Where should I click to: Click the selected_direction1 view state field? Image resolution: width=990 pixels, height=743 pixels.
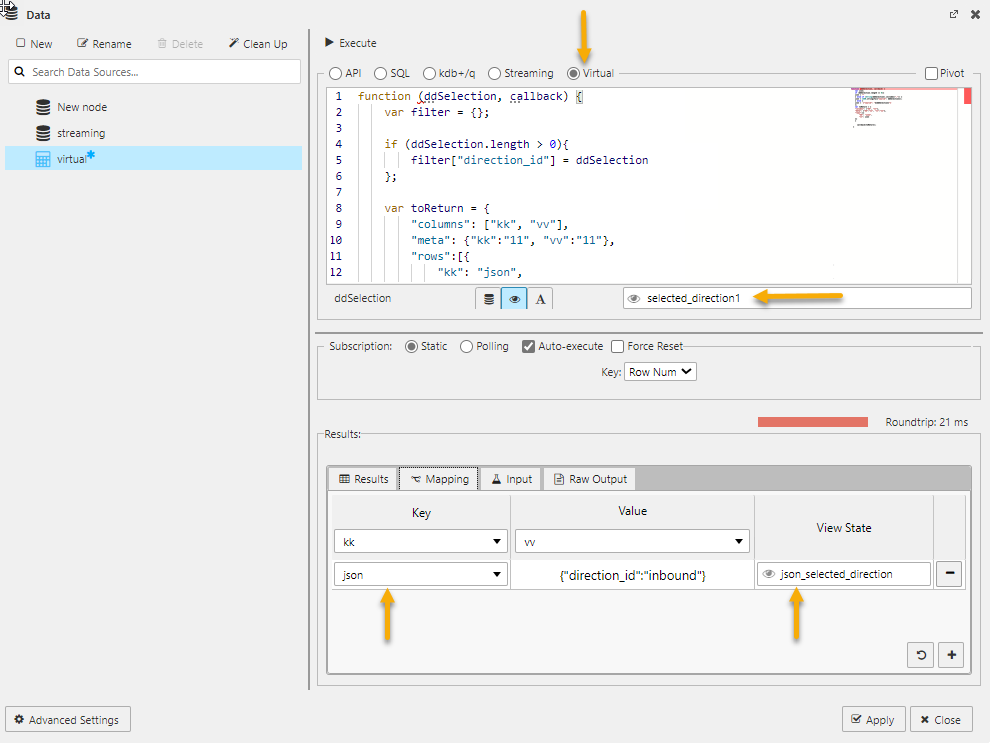[797, 298]
